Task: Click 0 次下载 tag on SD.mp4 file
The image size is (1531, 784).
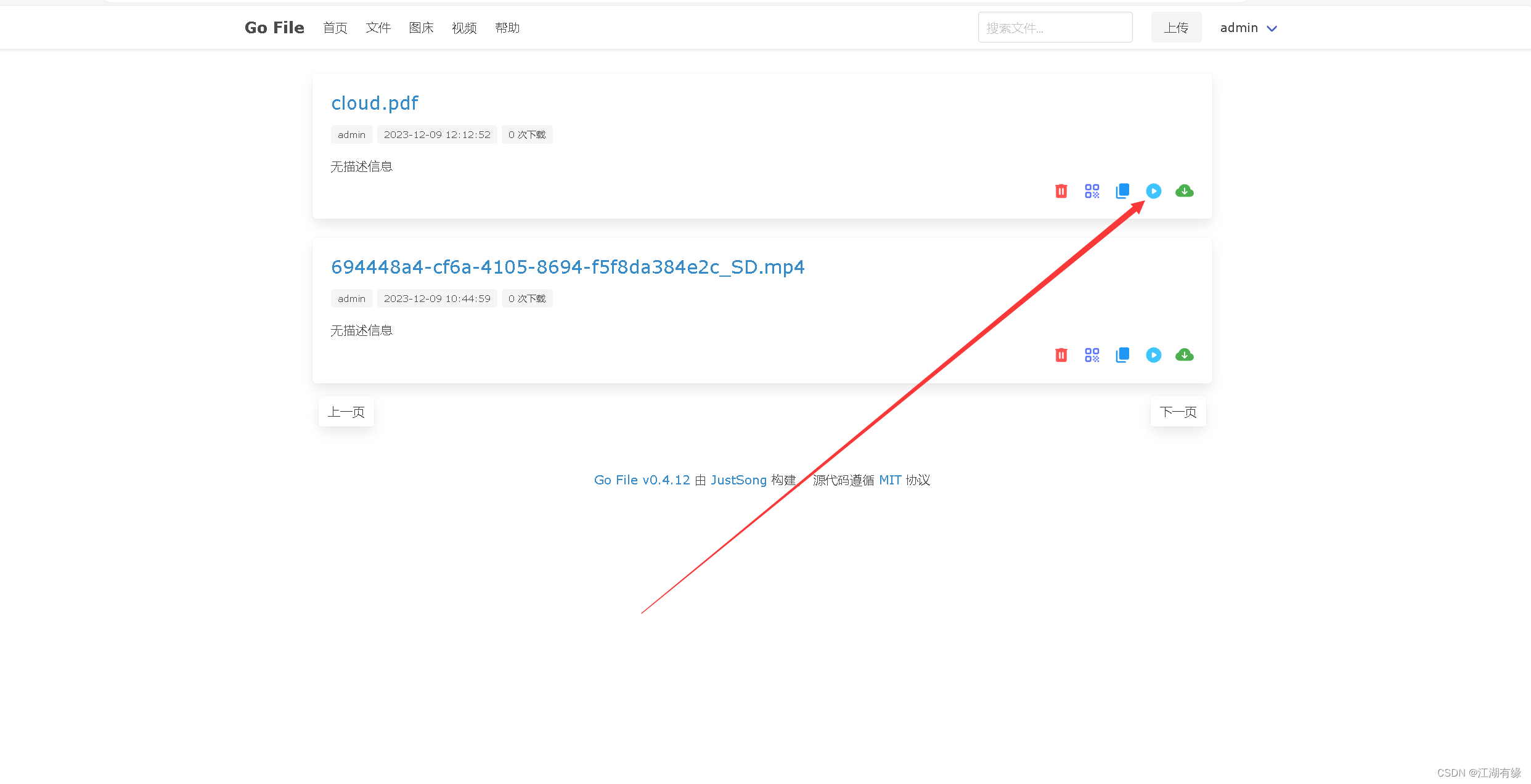Action: [x=527, y=298]
